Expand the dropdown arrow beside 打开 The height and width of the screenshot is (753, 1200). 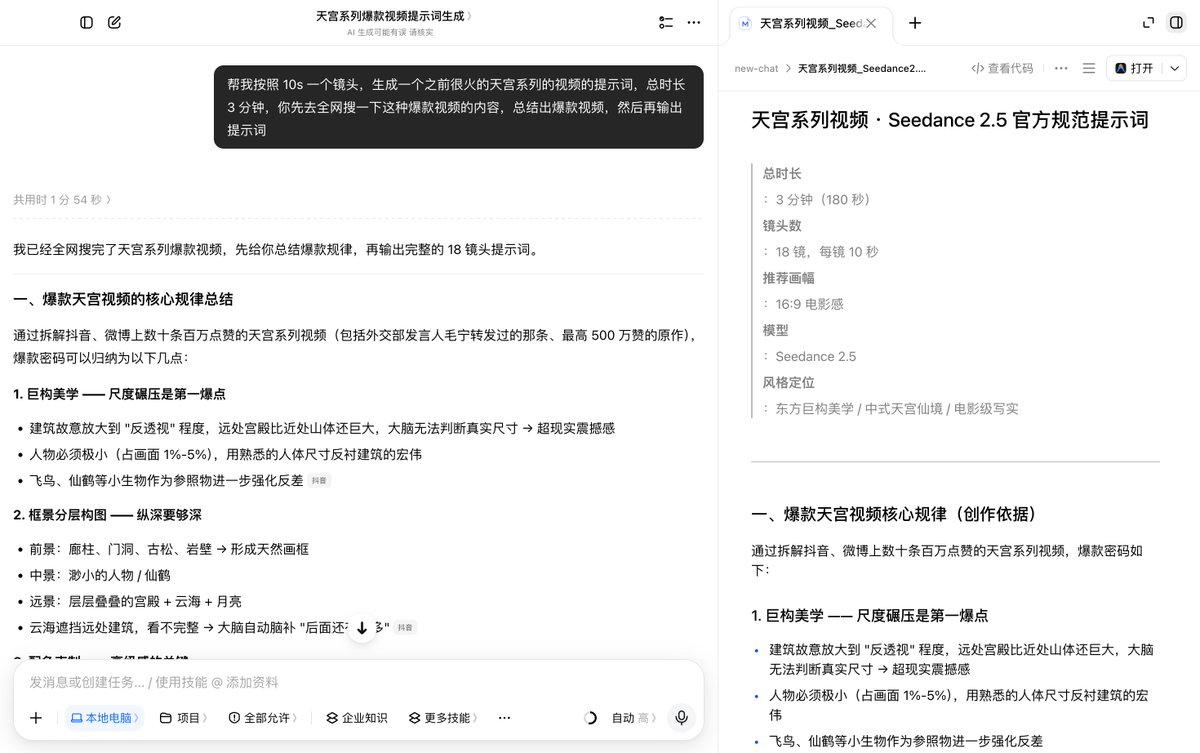pyautogui.click(x=1175, y=68)
